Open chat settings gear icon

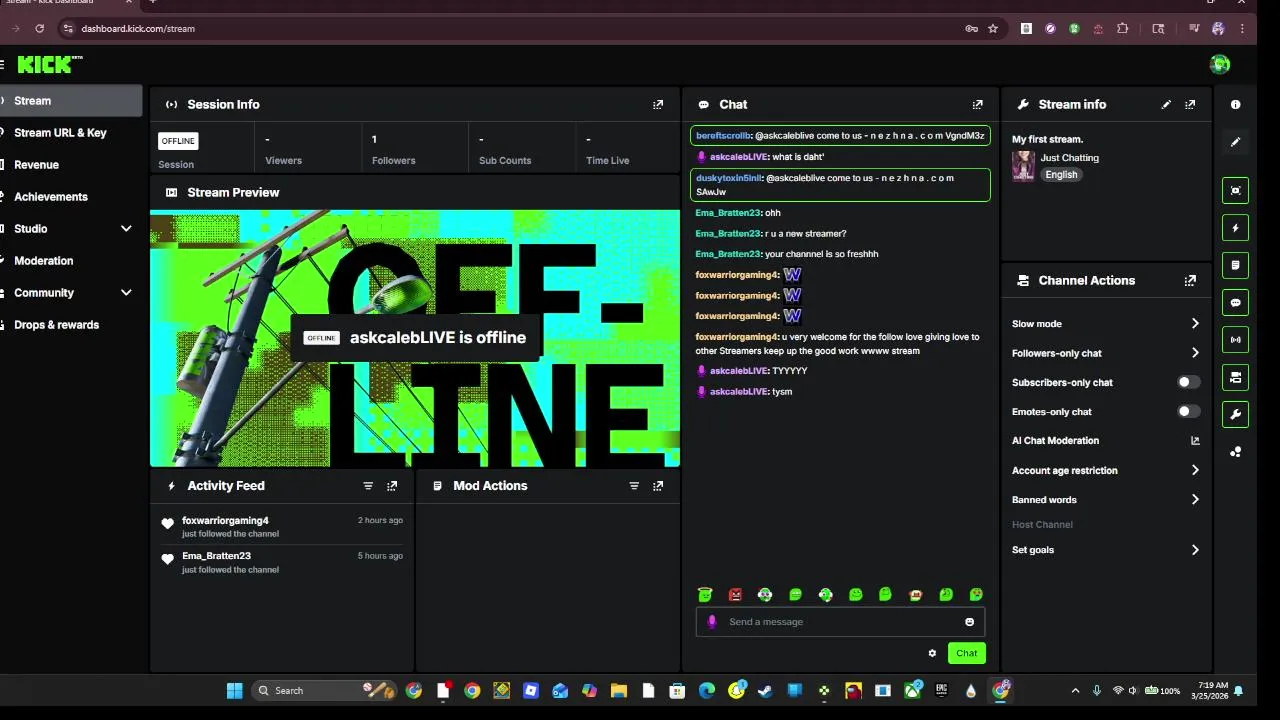pos(932,653)
